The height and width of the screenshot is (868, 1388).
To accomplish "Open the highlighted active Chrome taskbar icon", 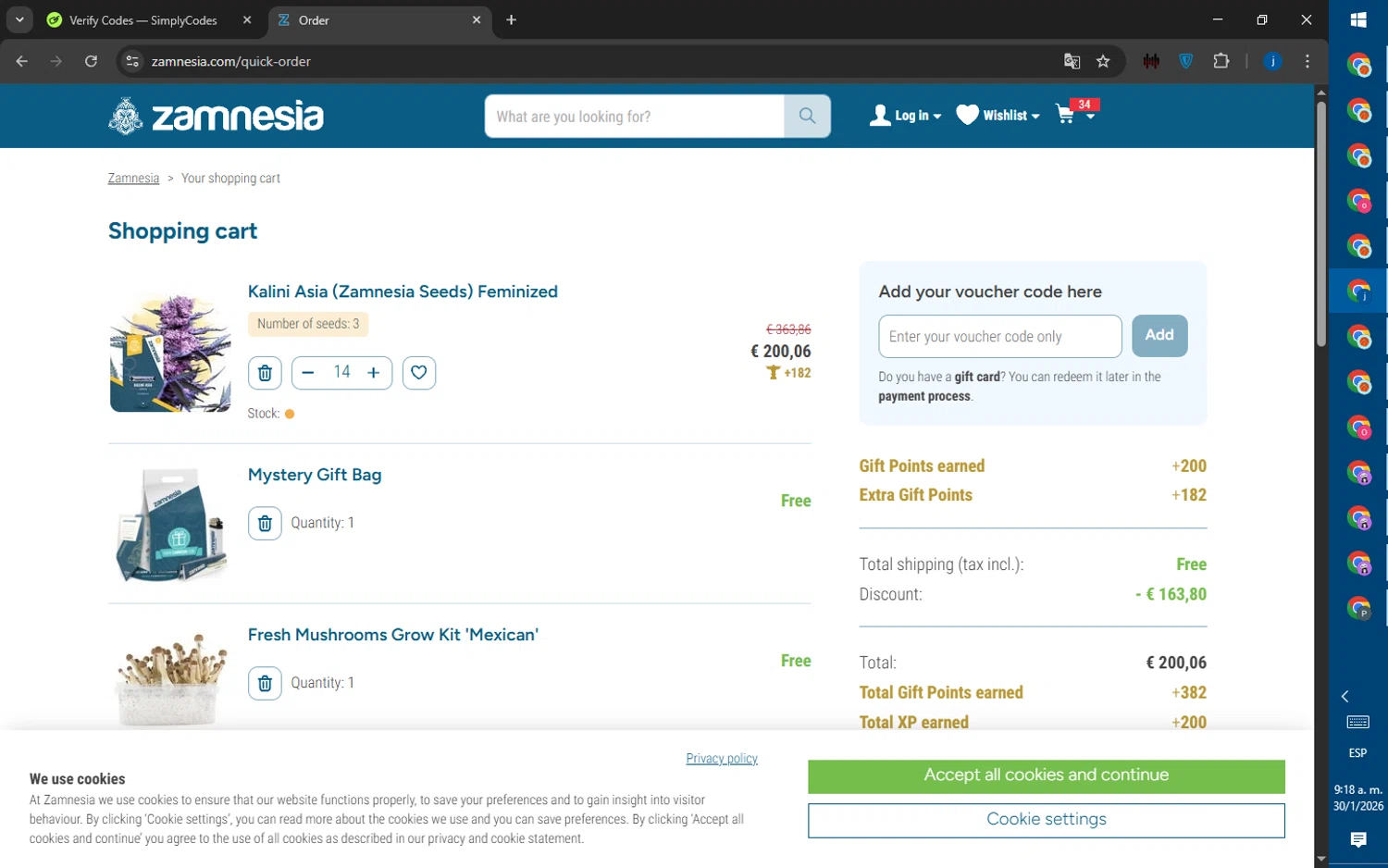I will (1358, 291).
